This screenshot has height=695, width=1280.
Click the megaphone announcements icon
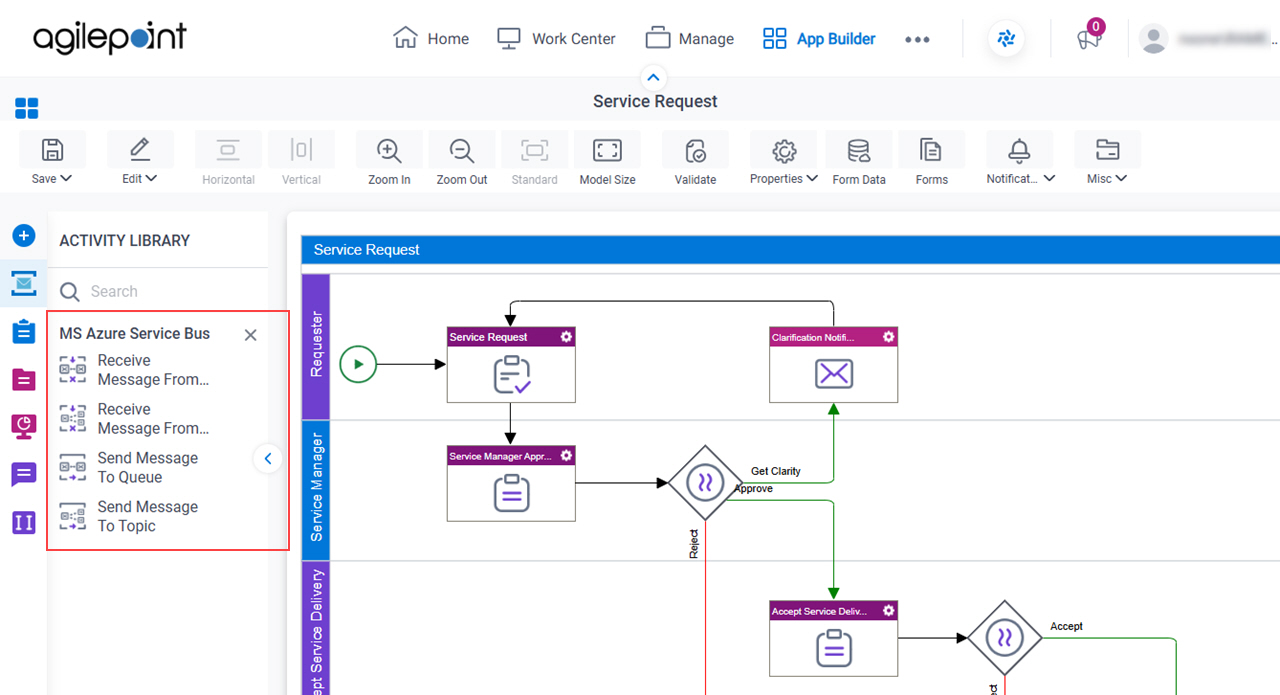(x=1088, y=39)
